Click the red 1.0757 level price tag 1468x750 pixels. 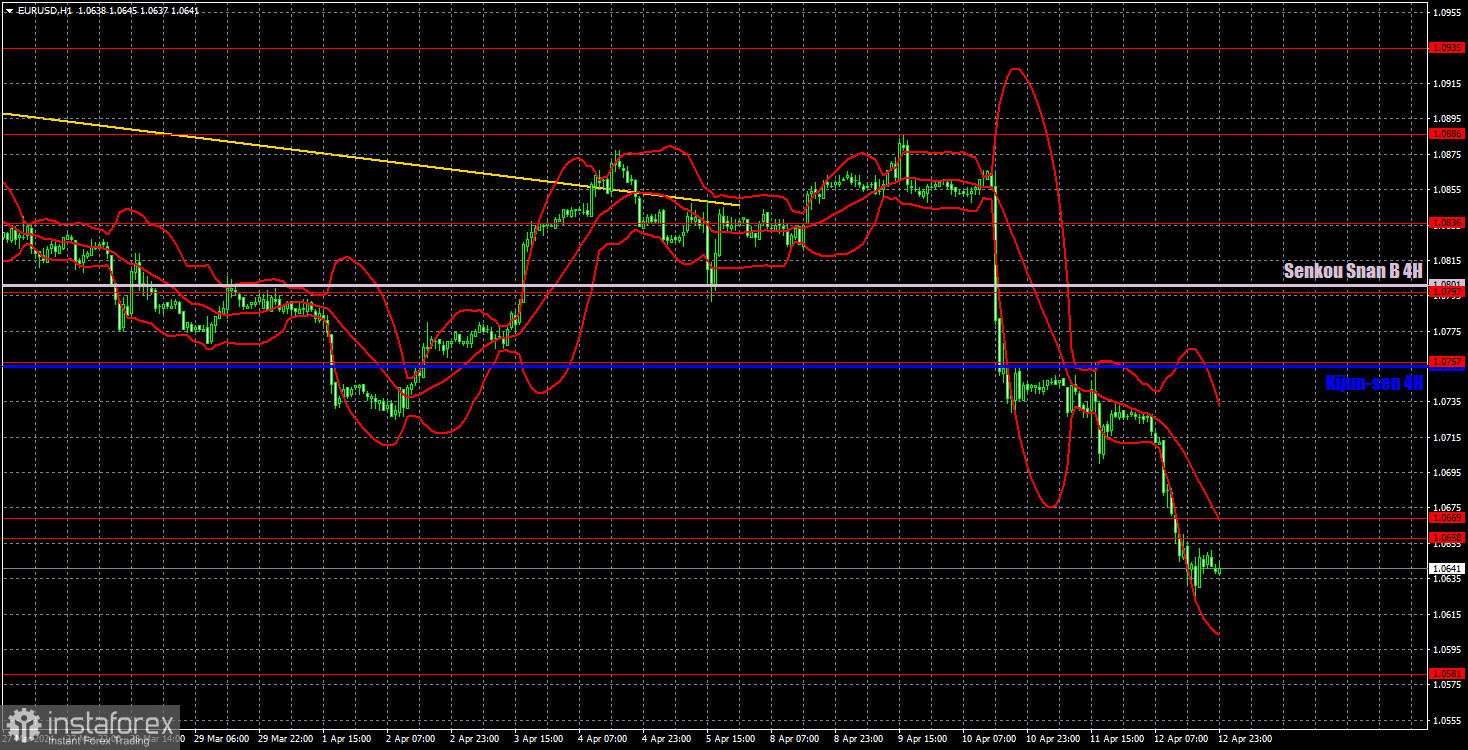(1447, 361)
